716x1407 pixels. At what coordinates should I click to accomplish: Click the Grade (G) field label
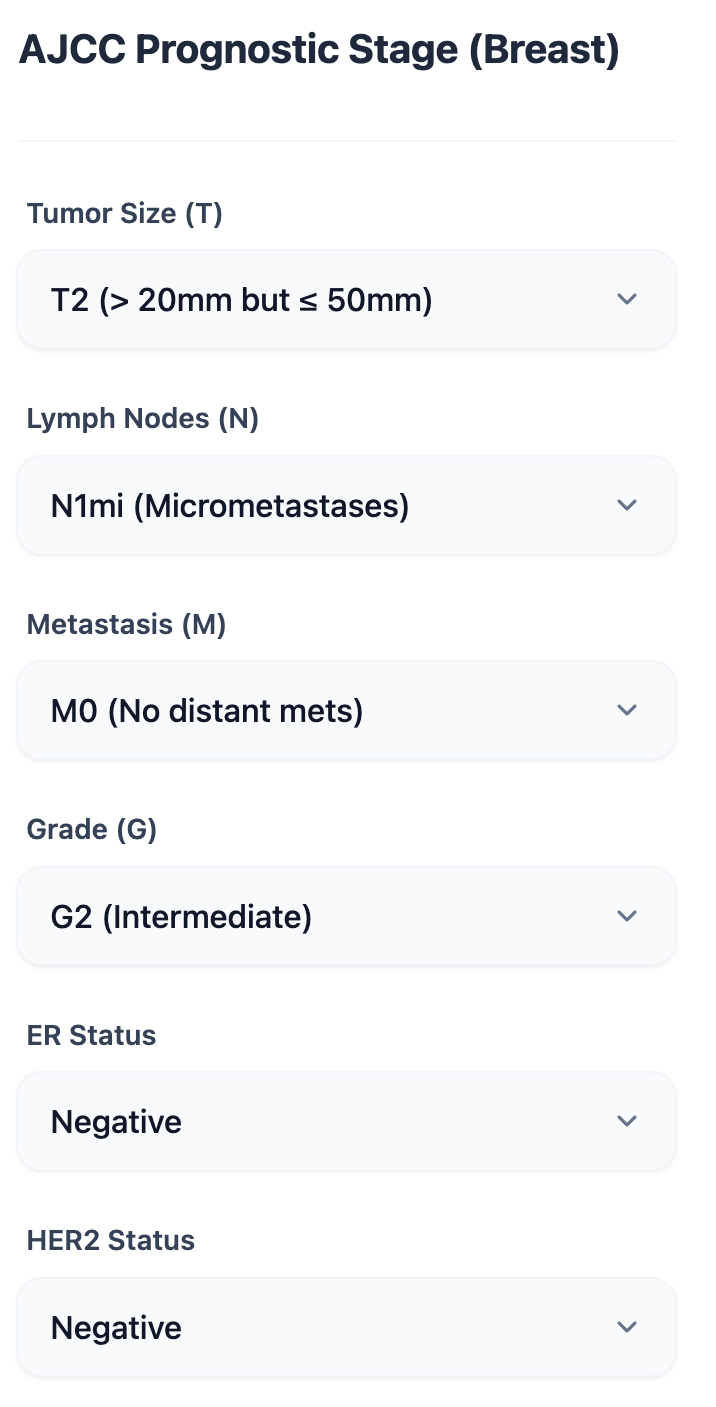point(90,829)
